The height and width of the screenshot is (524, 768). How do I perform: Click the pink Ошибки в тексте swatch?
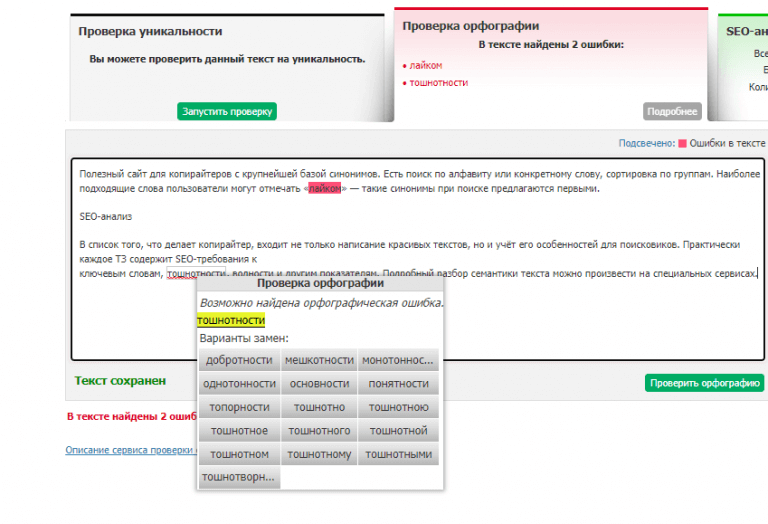pyautogui.click(x=682, y=143)
